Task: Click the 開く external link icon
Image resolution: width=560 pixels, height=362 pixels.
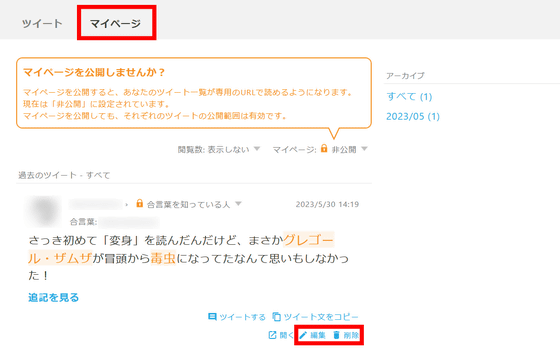Action: (272, 335)
